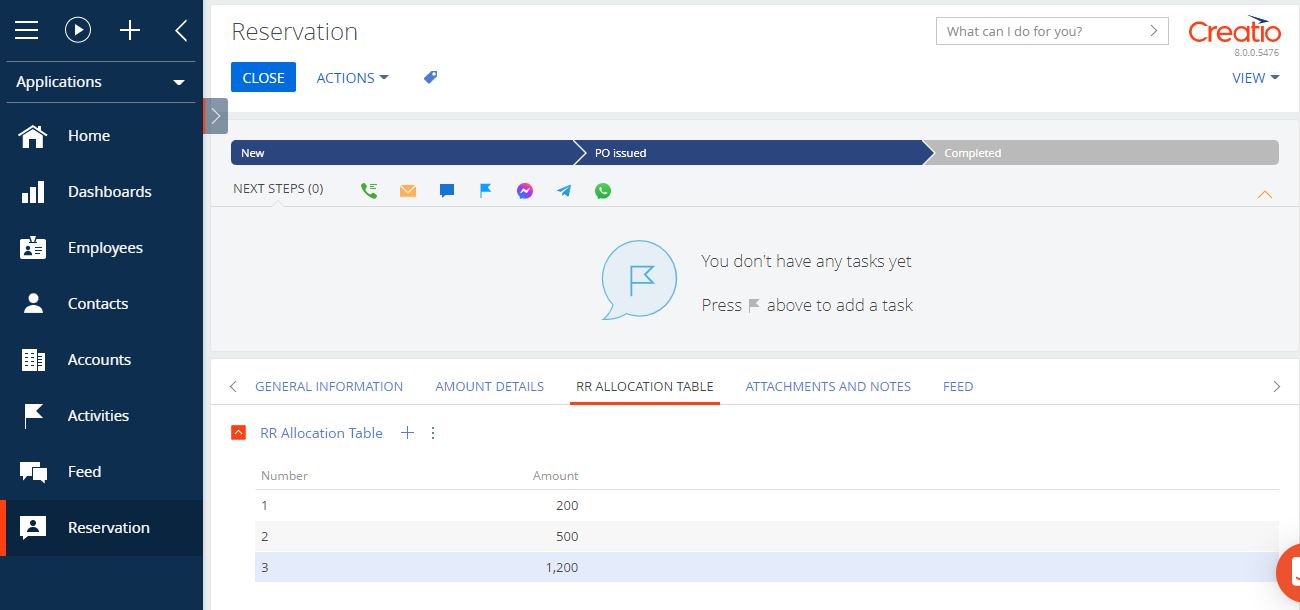Select row with amount 1,200
This screenshot has width=1300, height=610.
(x=767, y=567)
